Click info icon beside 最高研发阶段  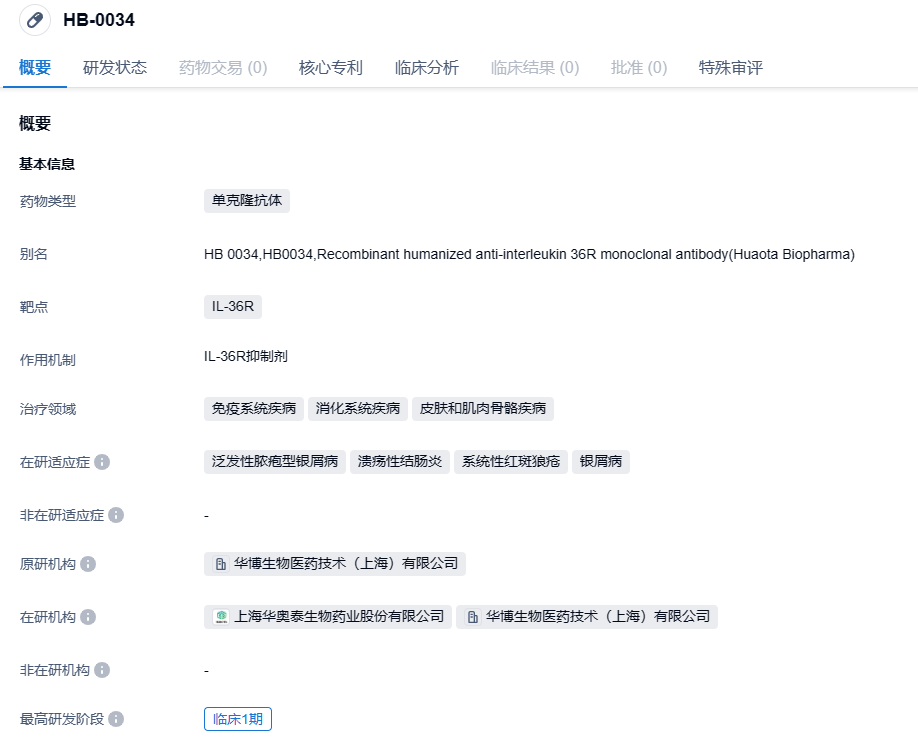click(x=116, y=719)
